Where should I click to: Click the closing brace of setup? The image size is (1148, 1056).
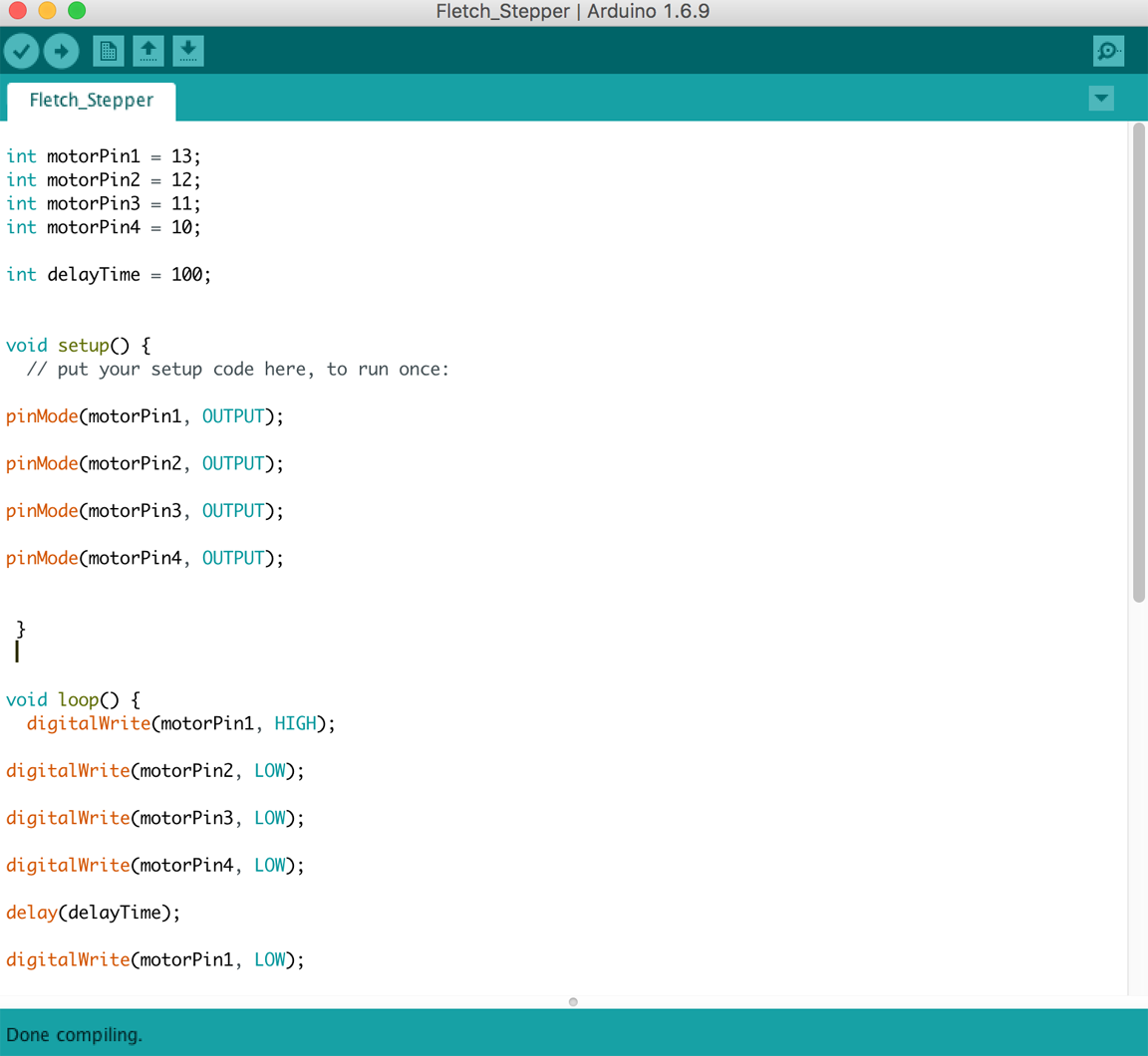[21, 629]
